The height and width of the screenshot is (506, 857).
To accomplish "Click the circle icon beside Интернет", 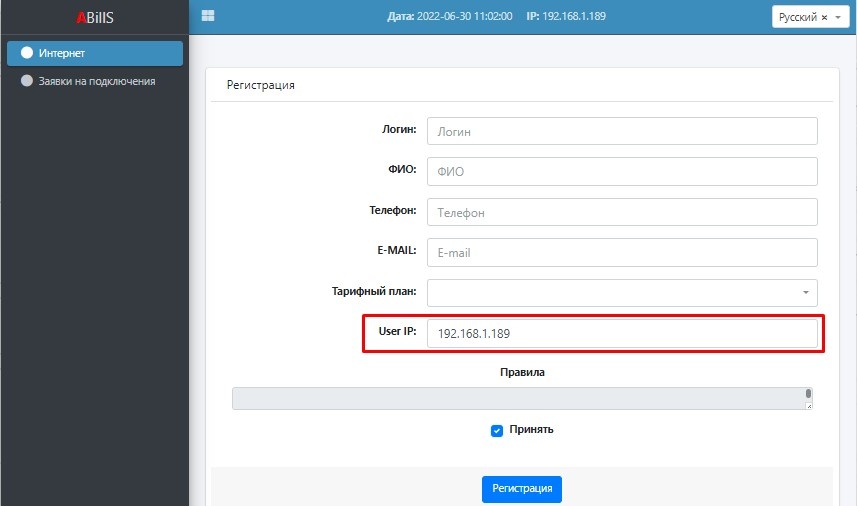I will coord(27,53).
